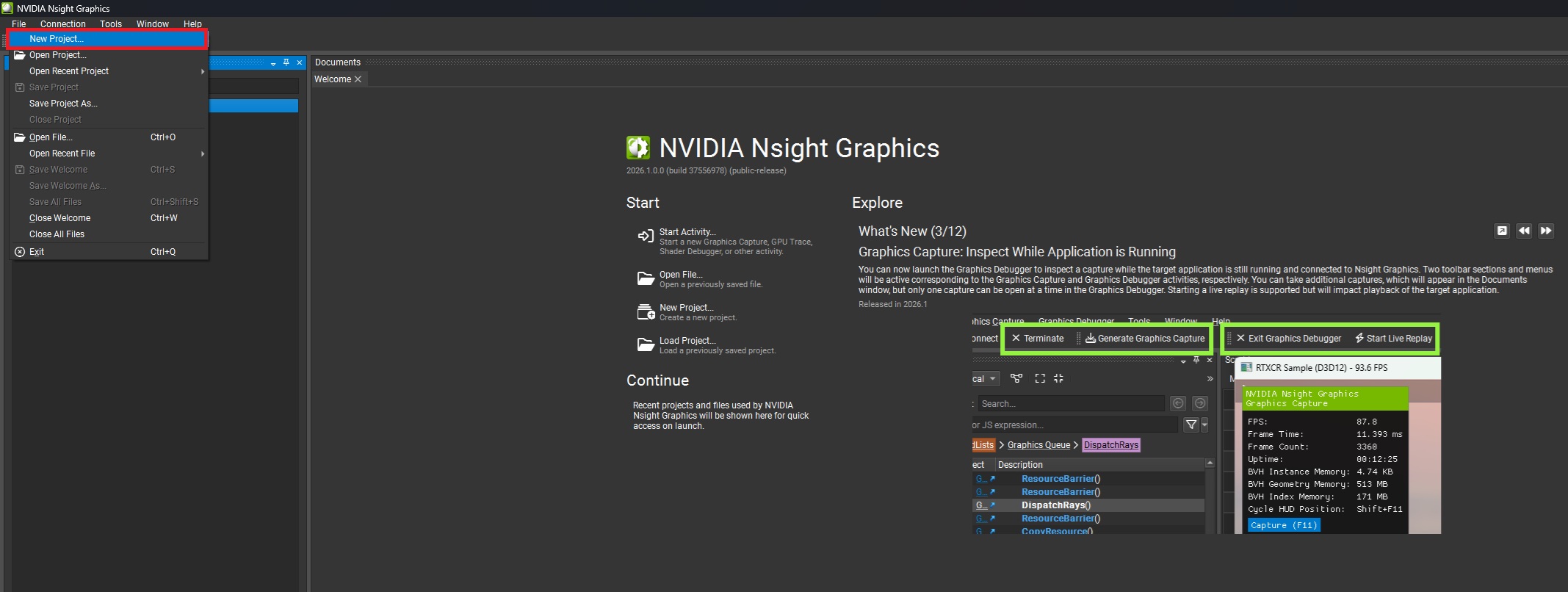This screenshot has width=1568, height=592.
Task: Click the Start Activity arrow icon
Action: coord(645,236)
